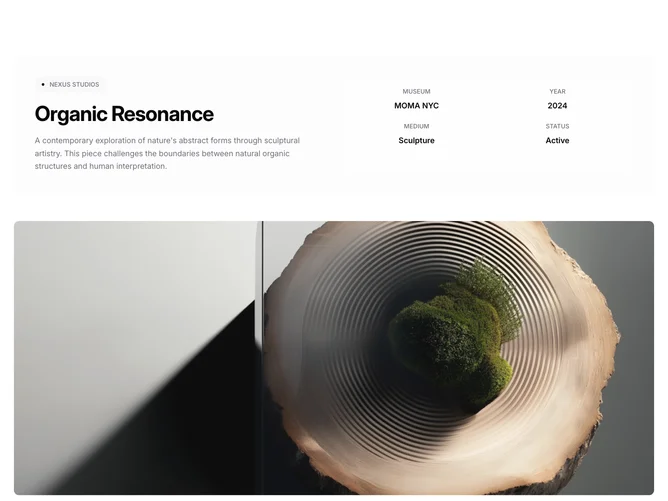668x501 pixels.
Task: Click the description paragraph about sculptural artistry
Action: (167, 153)
